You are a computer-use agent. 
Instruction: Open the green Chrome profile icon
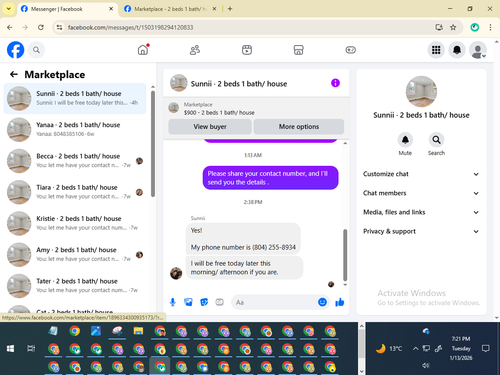click(475, 27)
